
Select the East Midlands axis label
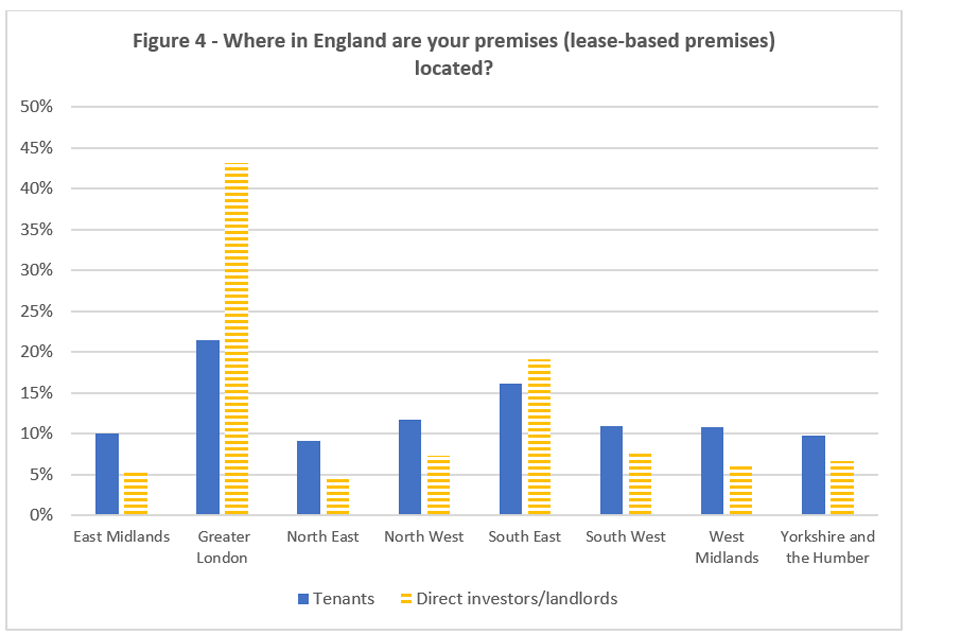click(121, 537)
